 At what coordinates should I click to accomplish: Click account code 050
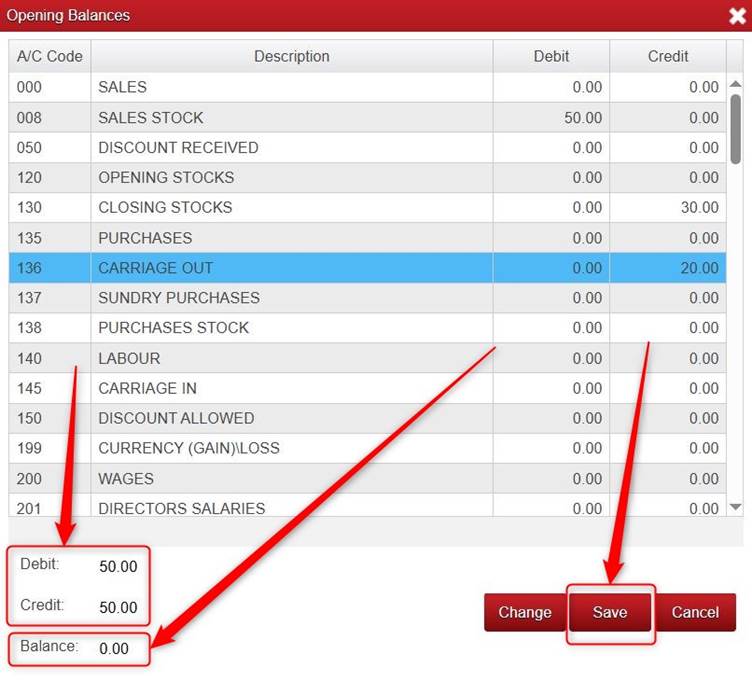[29, 148]
